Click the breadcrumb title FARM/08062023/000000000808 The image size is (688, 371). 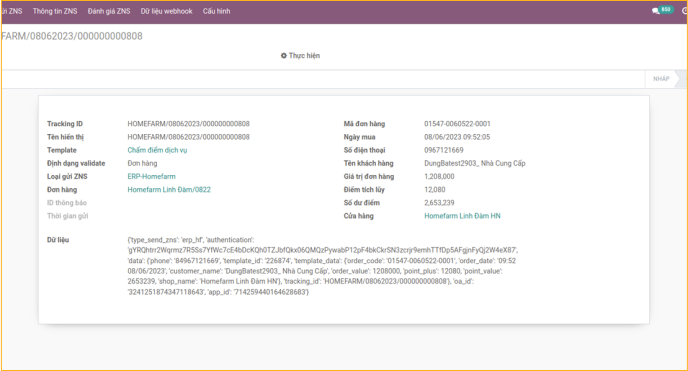[x=72, y=36]
